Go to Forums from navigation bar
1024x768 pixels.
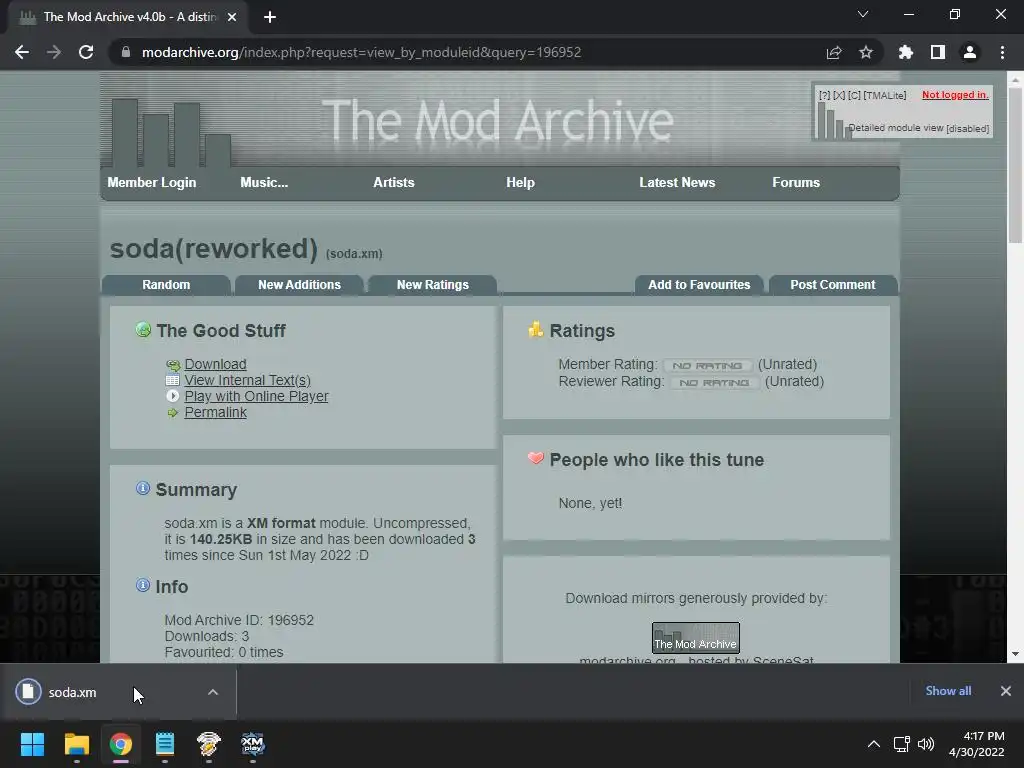(x=796, y=183)
